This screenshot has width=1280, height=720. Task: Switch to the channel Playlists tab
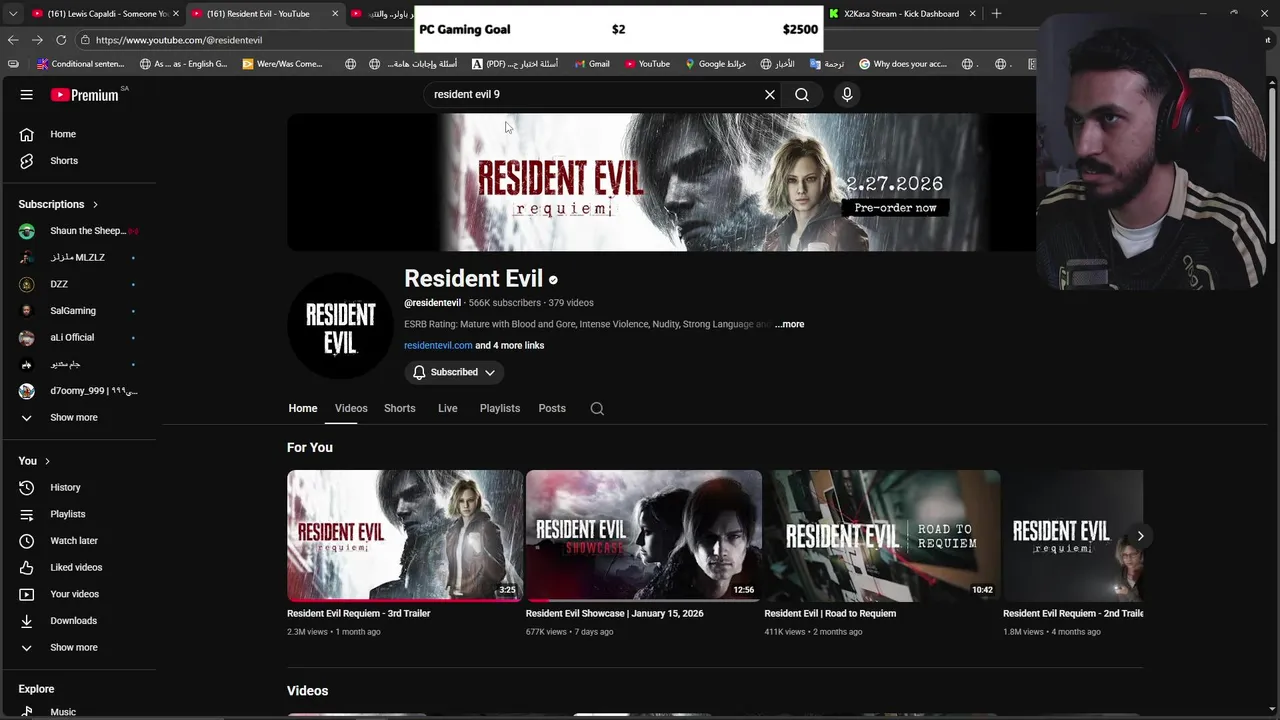500,408
